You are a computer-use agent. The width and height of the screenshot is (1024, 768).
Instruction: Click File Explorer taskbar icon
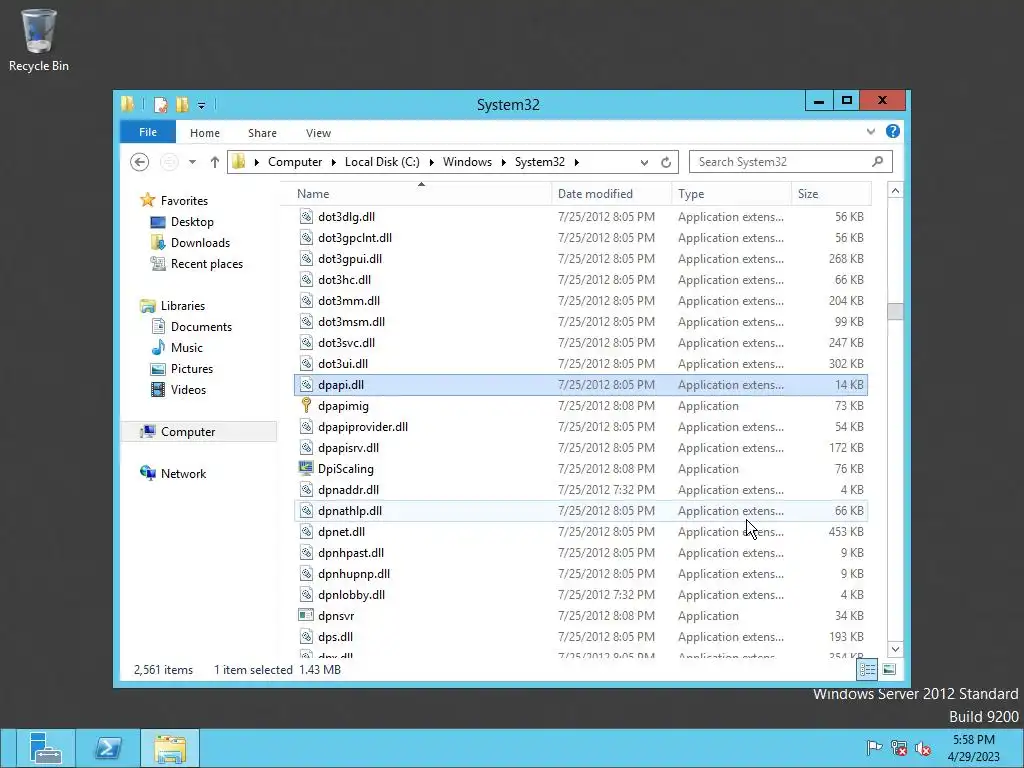point(170,748)
